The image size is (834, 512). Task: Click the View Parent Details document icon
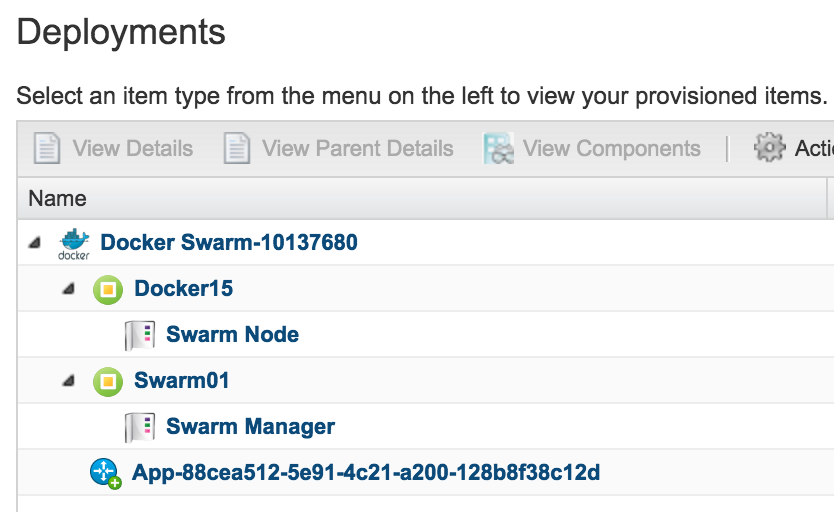tap(236, 149)
